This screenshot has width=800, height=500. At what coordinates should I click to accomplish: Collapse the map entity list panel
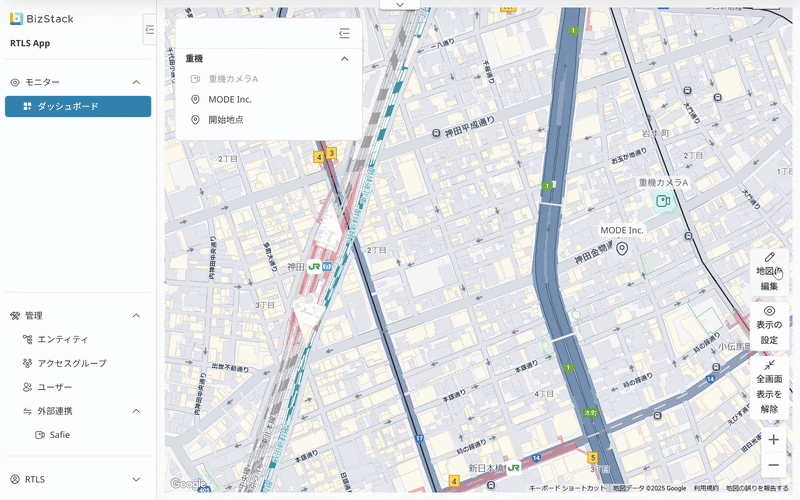pyautogui.click(x=344, y=34)
